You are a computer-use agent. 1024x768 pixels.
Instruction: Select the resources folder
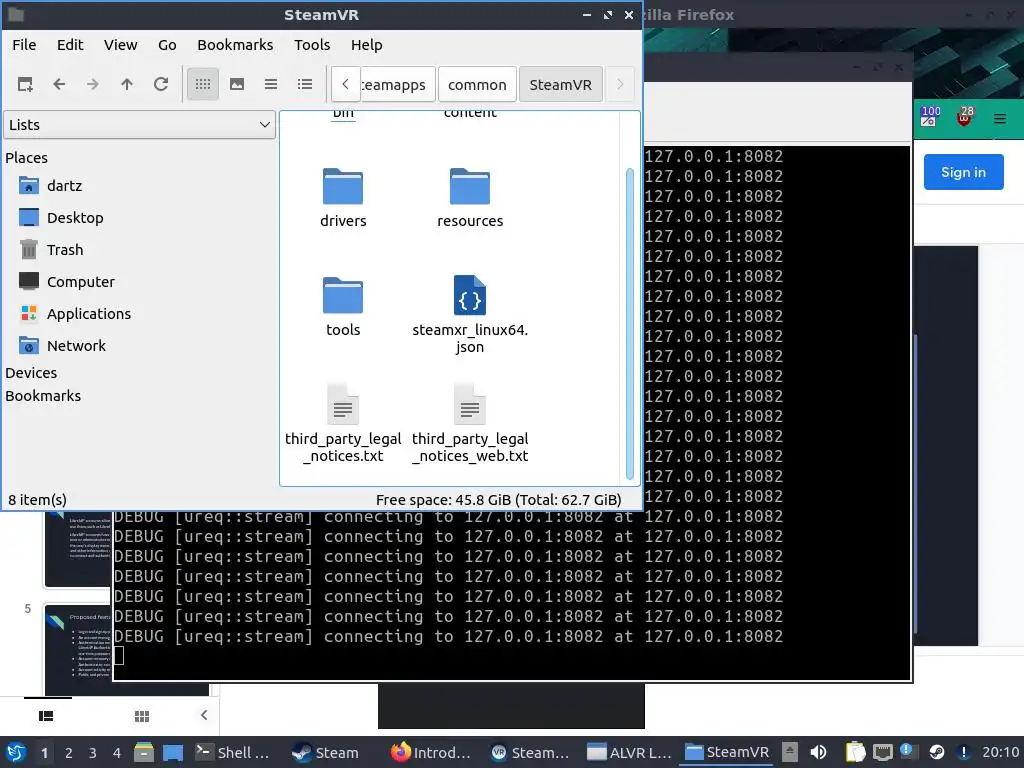[x=470, y=198]
